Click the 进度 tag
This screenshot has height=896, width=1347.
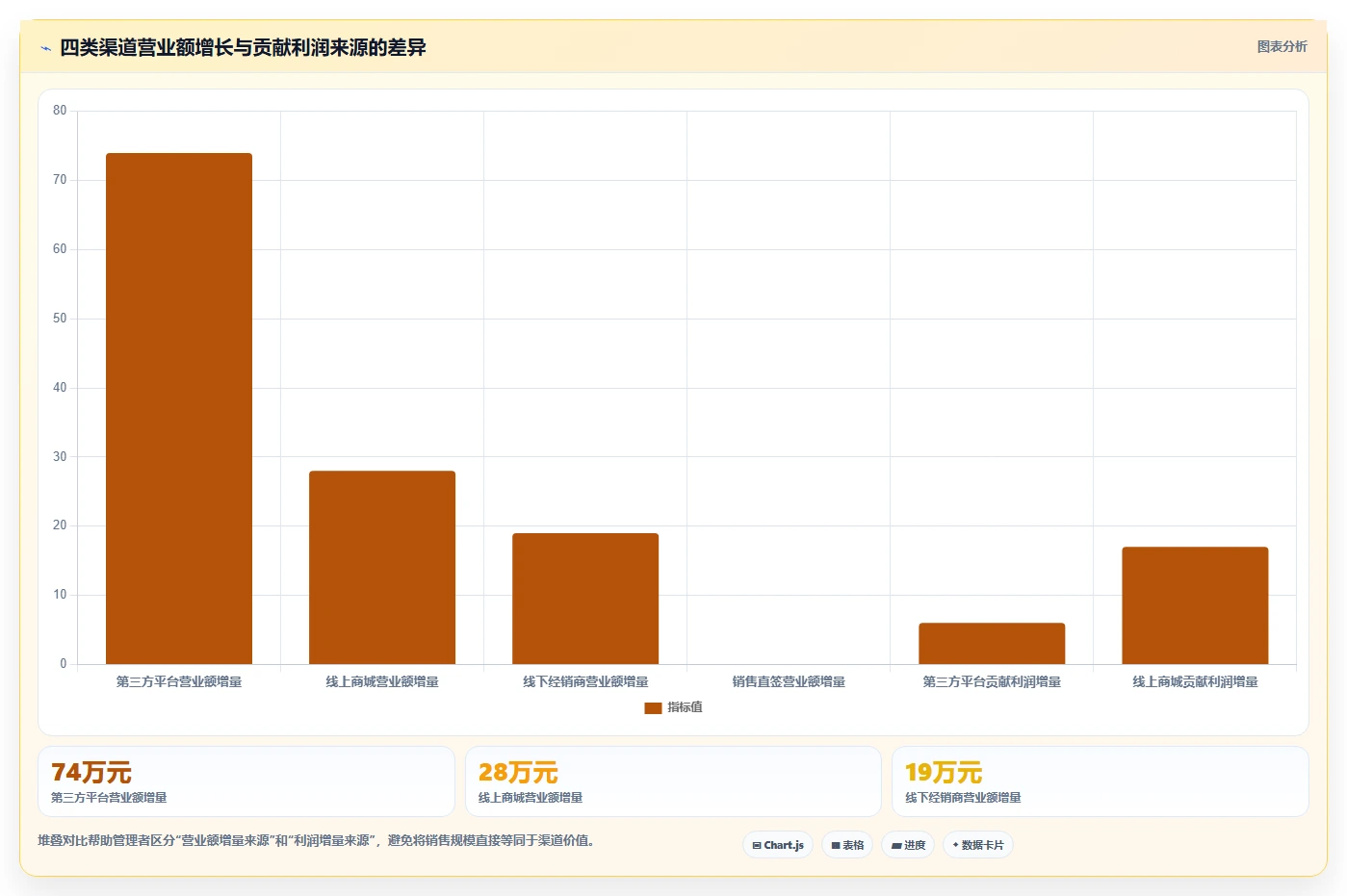pos(908,845)
